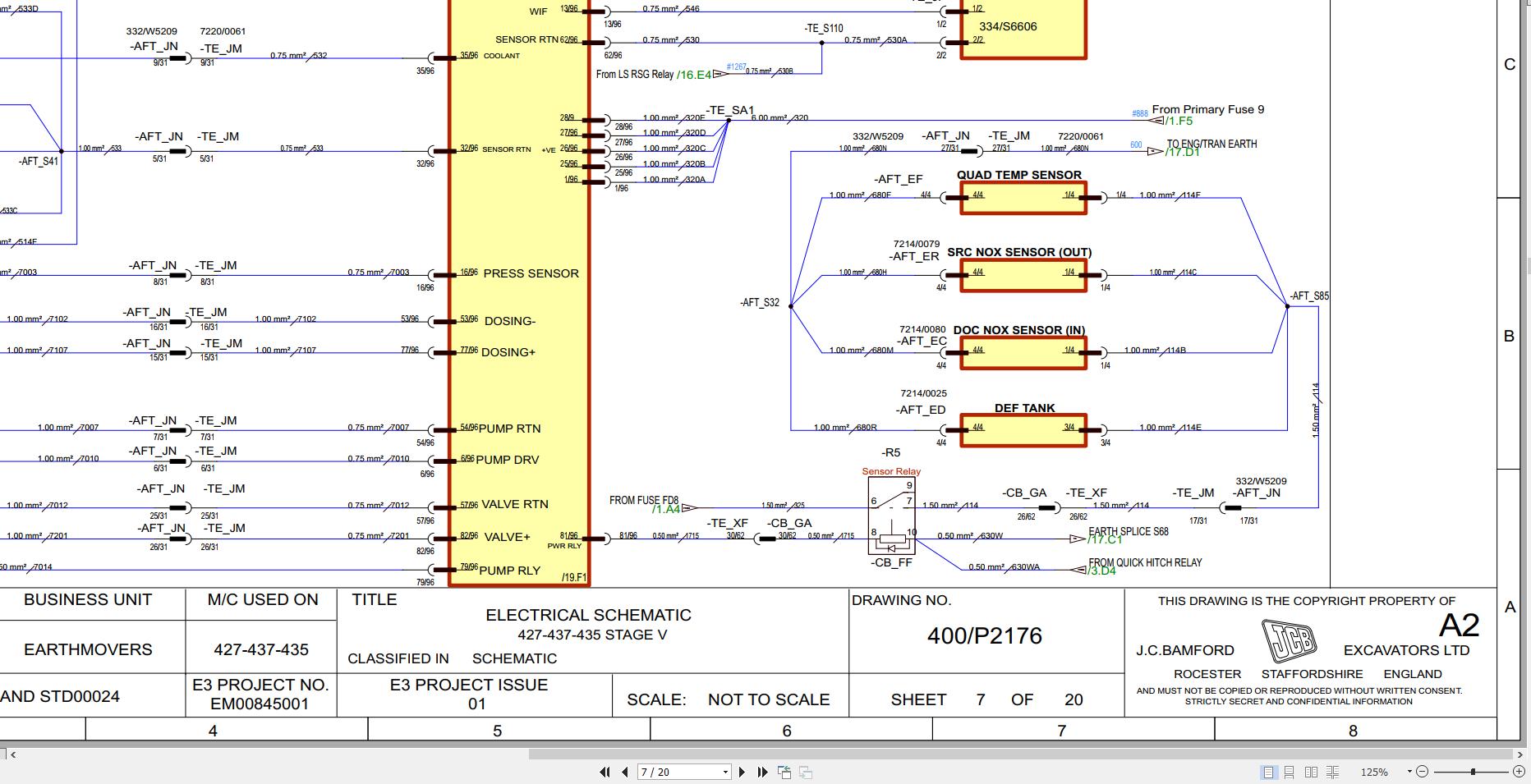Image resolution: width=1531 pixels, height=784 pixels.
Task: Select the next view history icon
Action: coord(802,772)
